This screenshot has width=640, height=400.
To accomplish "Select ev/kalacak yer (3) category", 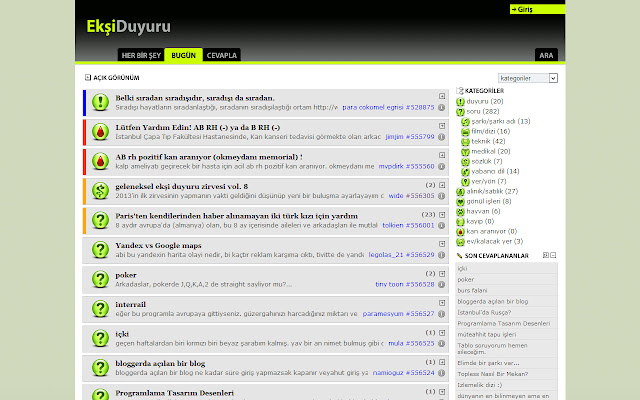I will click(x=495, y=241).
